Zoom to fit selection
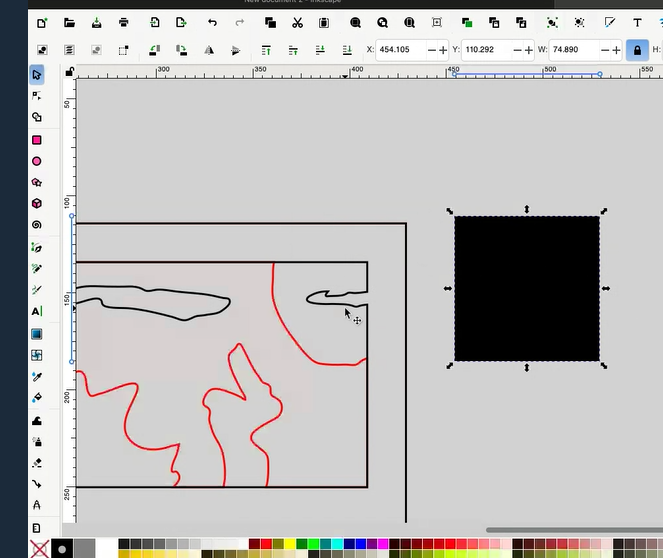The image size is (663, 558). pos(355,23)
